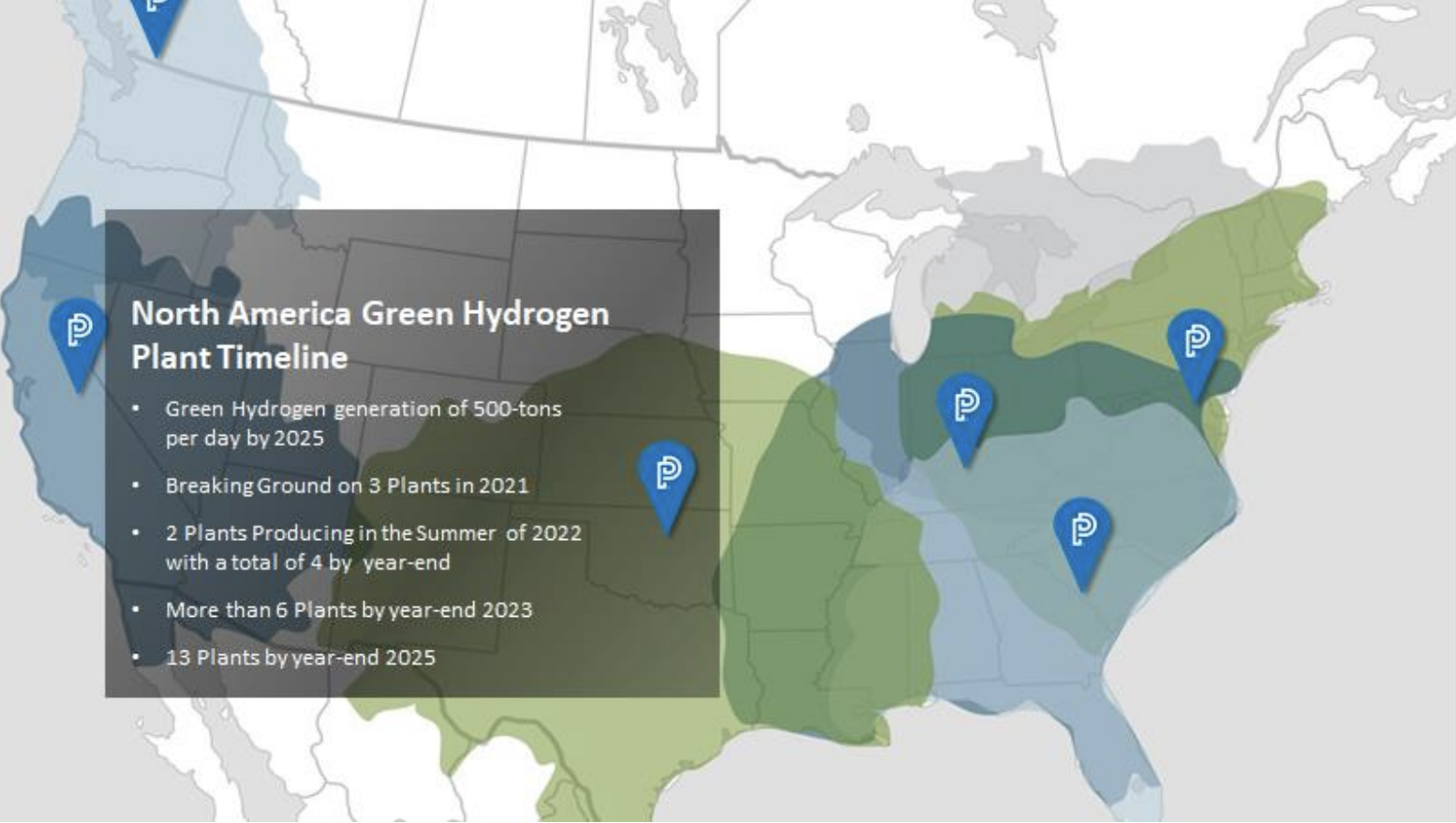
Task: Select the '500-tons per day by 2025' bullet
Action: (363, 423)
